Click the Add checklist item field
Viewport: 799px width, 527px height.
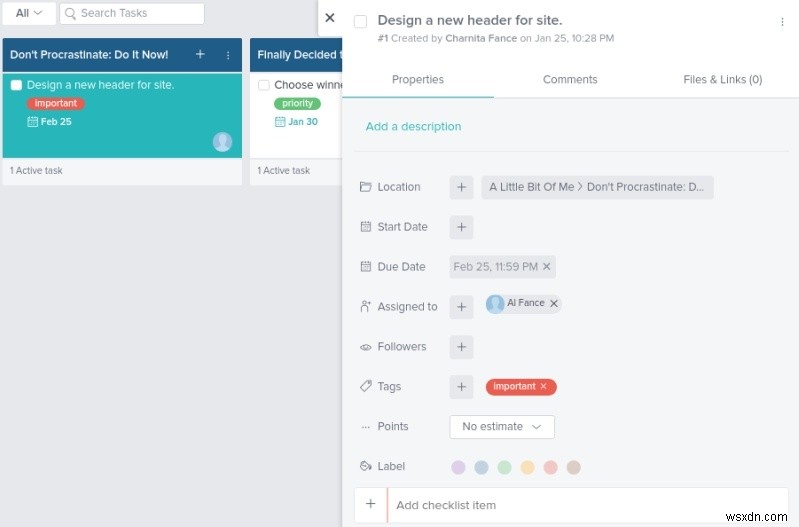click(x=588, y=505)
